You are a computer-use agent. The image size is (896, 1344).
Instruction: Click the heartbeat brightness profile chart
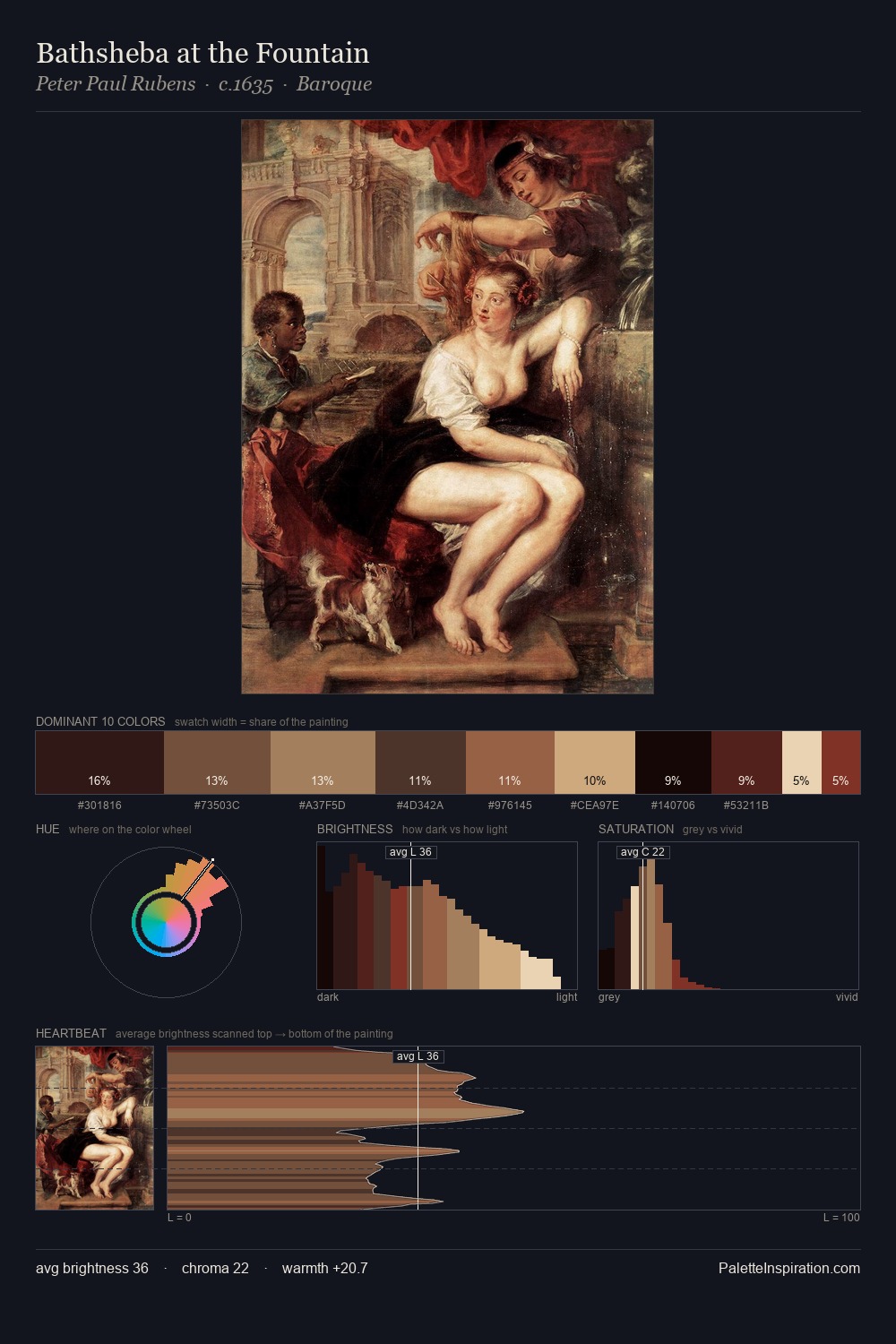point(513,1128)
